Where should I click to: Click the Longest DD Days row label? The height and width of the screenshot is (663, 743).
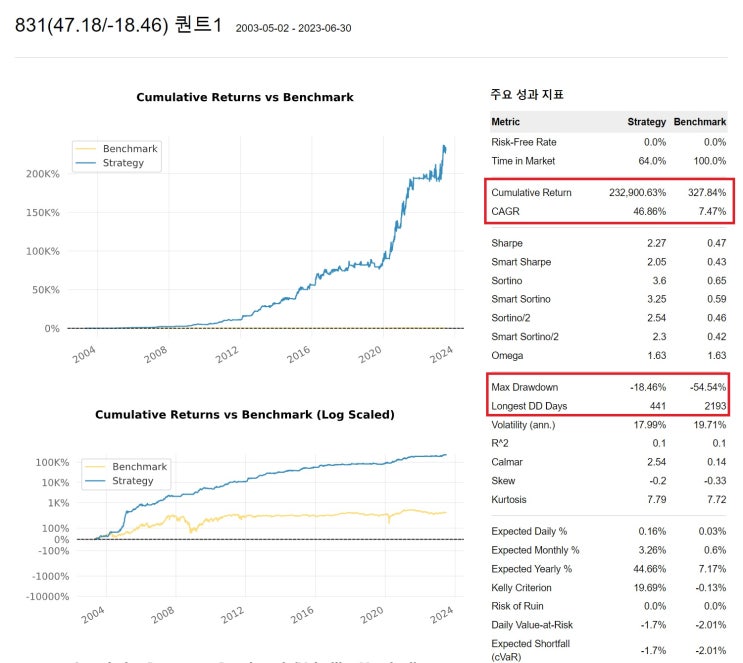point(529,406)
